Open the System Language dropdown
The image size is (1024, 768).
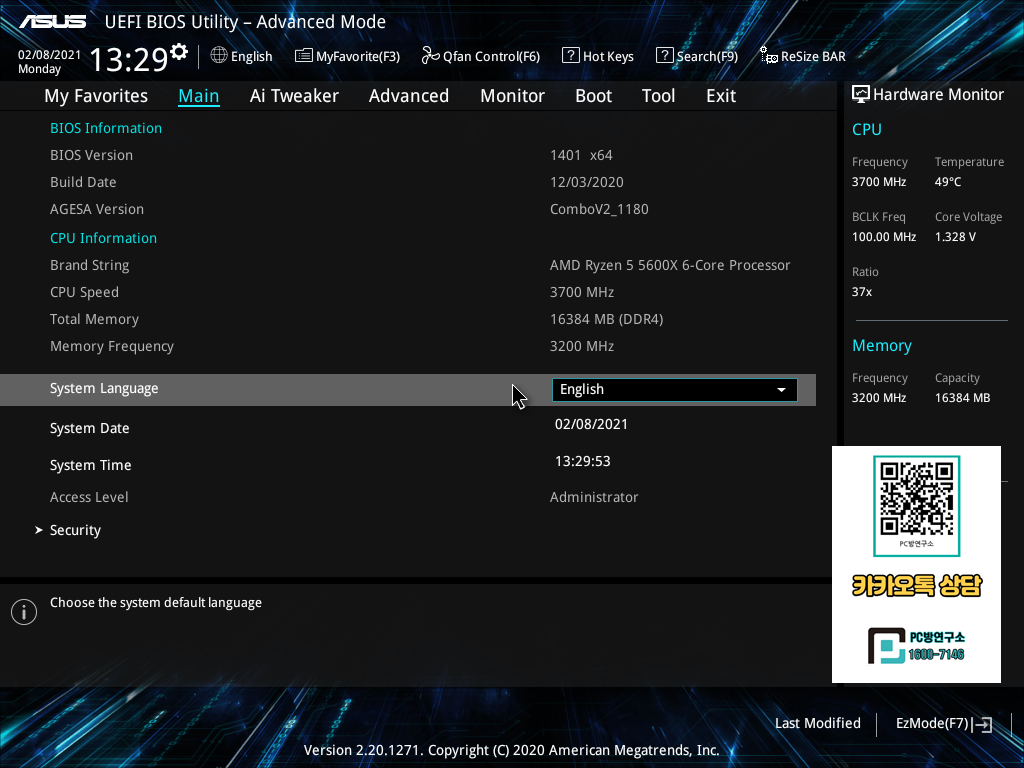pos(675,389)
